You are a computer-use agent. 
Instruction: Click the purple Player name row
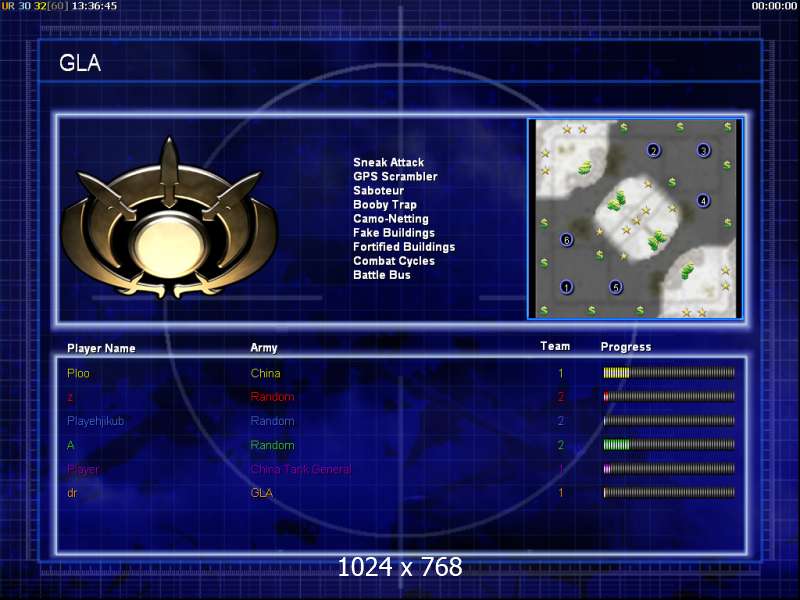pos(83,469)
